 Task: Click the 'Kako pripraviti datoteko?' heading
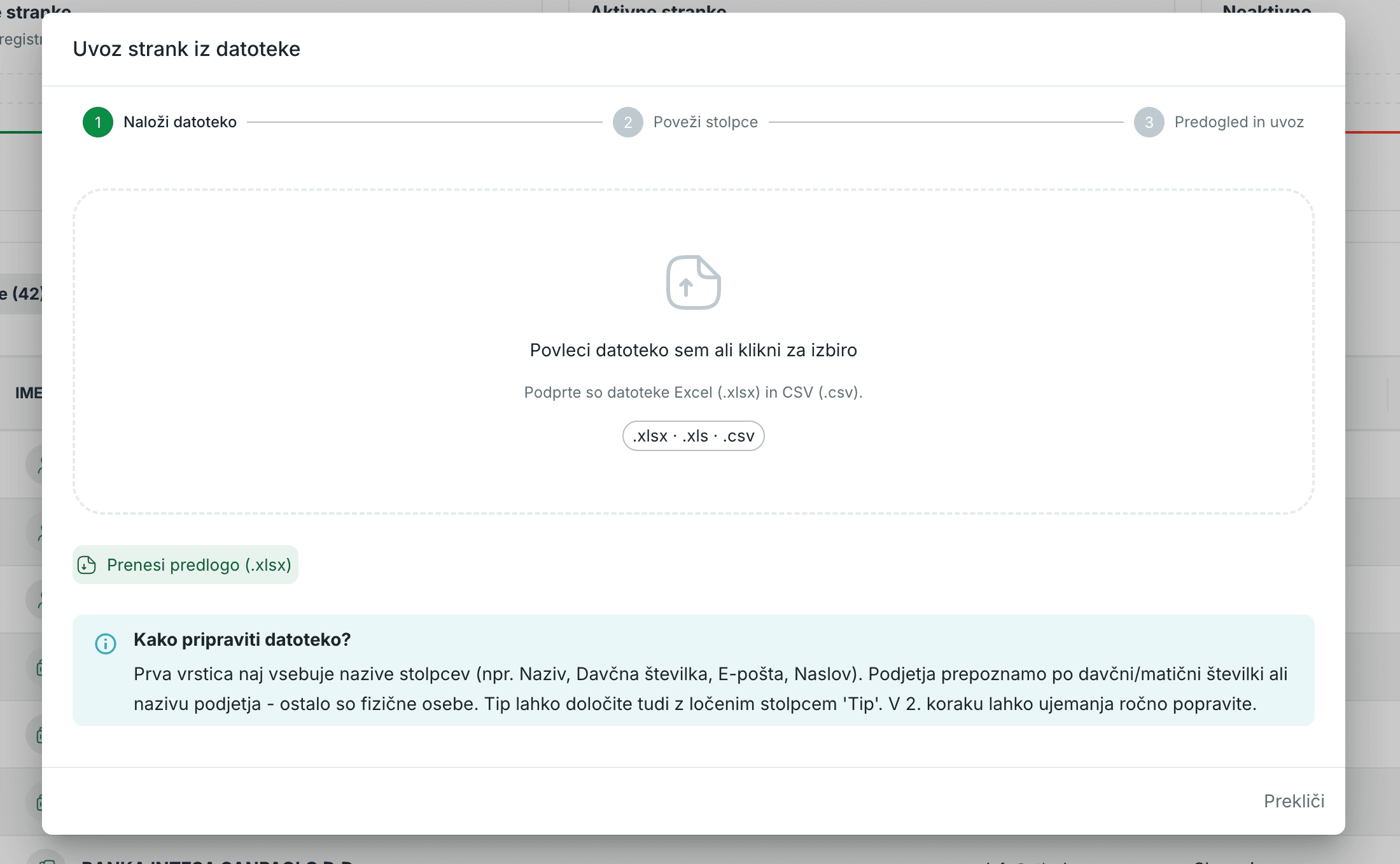tap(242, 639)
